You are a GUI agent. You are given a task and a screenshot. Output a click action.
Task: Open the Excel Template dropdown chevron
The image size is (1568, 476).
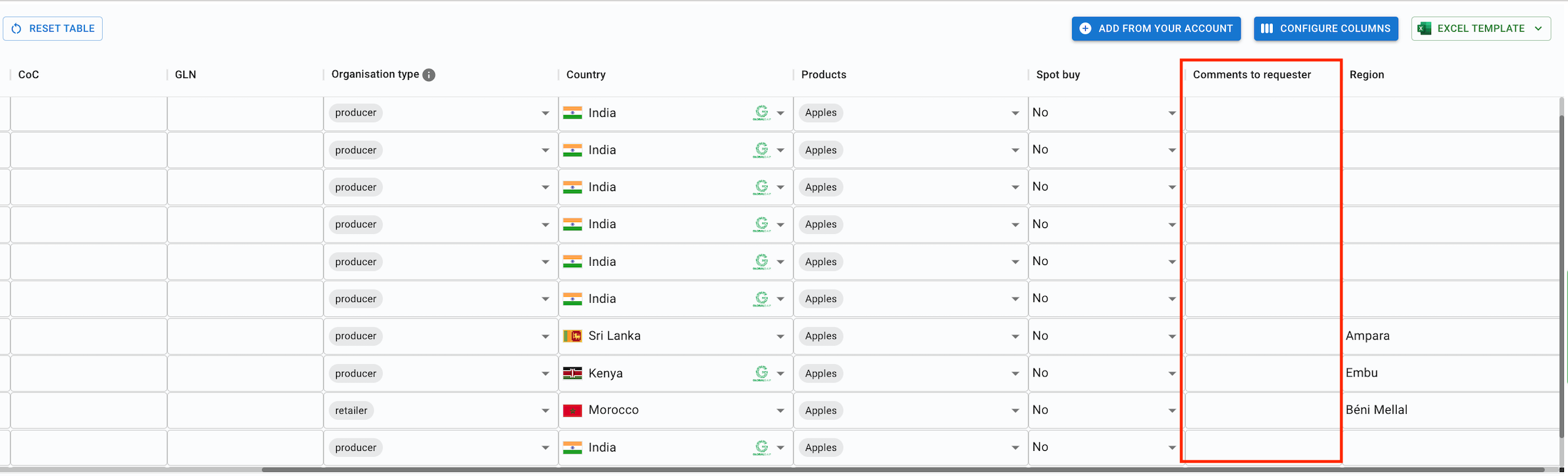click(1538, 28)
